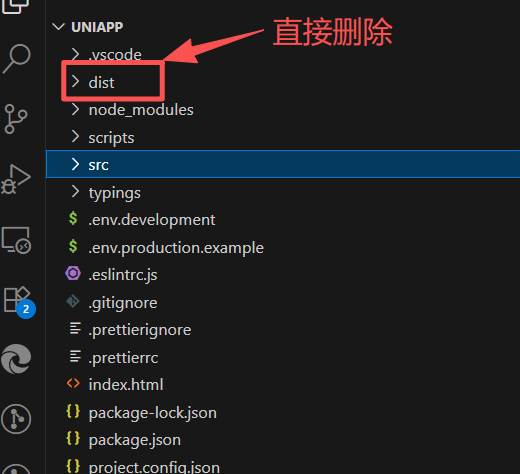This screenshot has height=474, width=520.
Task: Open the Source Control view
Action: (15, 119)
